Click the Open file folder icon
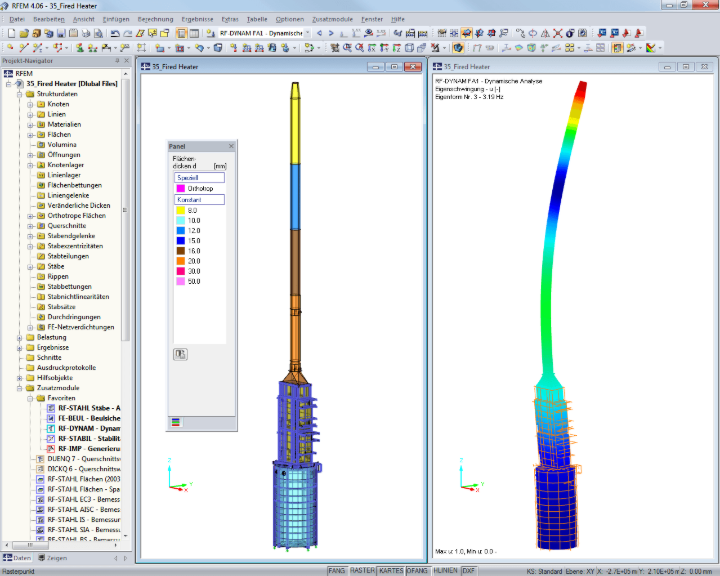 click(x=24, y=34)
